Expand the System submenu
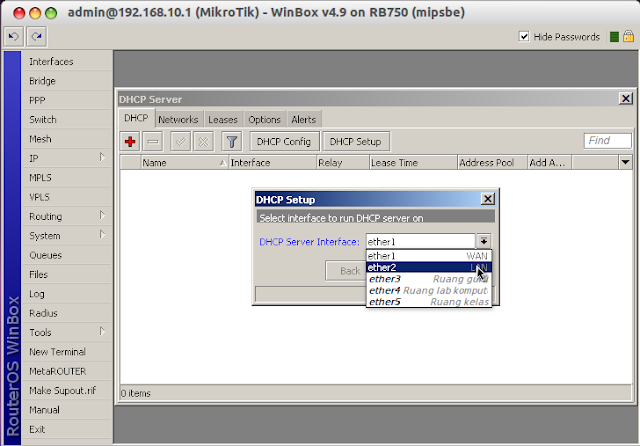 [x=102, y=235]
